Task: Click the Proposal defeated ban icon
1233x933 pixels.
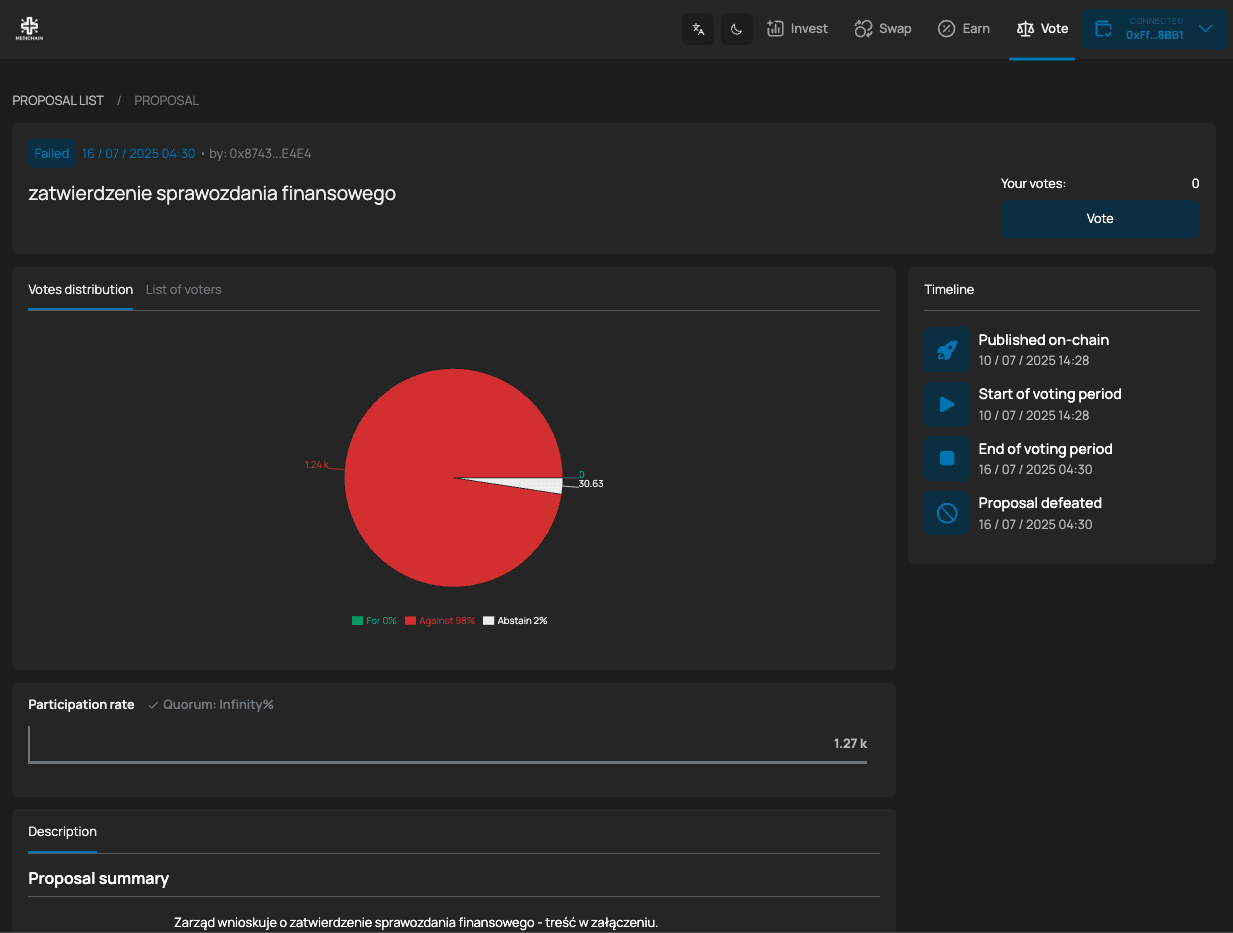Action: click(x=947, y=513)
